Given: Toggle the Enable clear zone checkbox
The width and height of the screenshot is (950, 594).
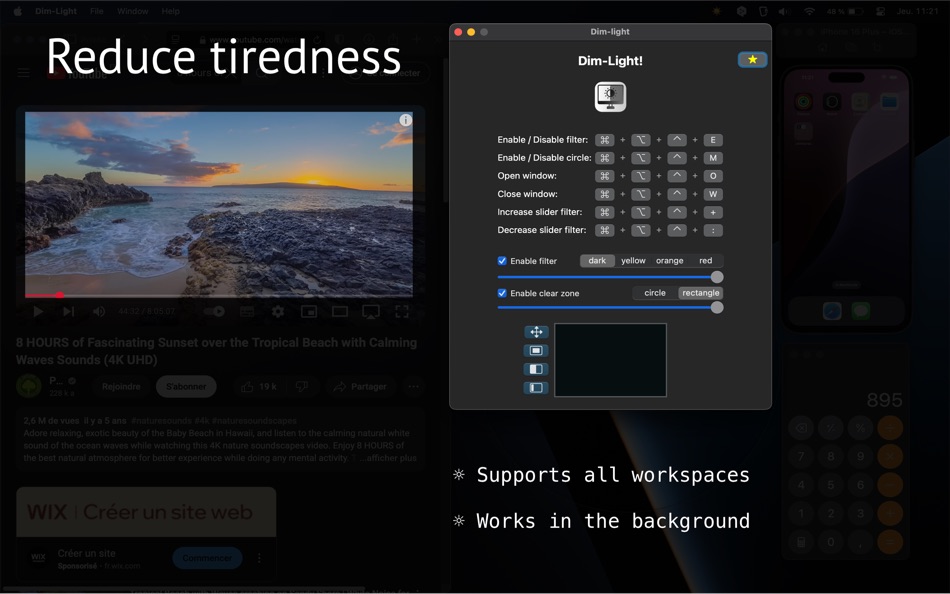Looking at the screenshot, I should click(502, 293).
